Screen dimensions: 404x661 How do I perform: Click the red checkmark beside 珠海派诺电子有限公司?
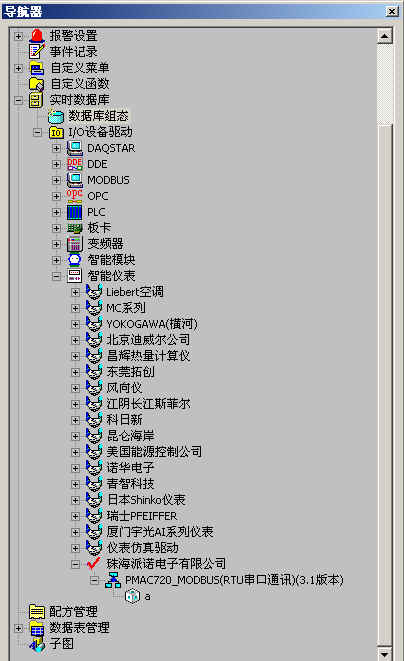(94, 564)
